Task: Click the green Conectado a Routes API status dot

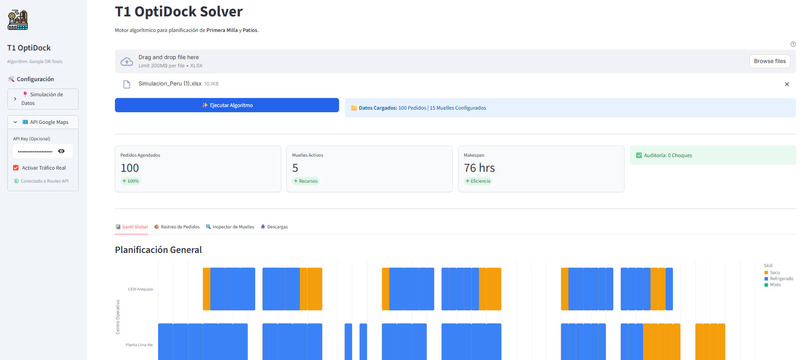Action: [16, 181]
